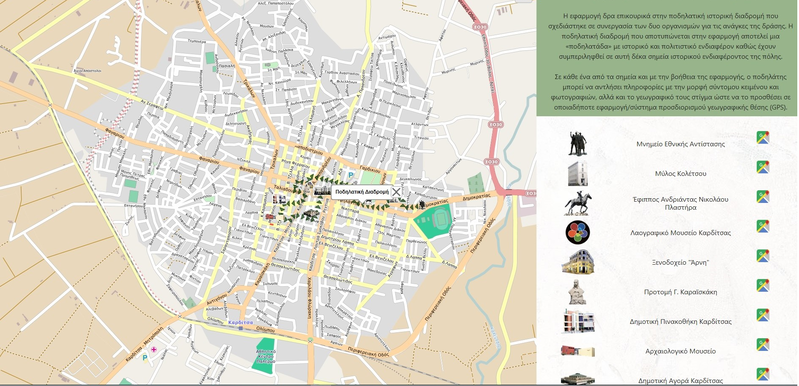This screenshot has width=799, height=386.
Task: Select the Μνημείο Εθνικής Αντίστασης statue thumbnail
Action: 577,144
